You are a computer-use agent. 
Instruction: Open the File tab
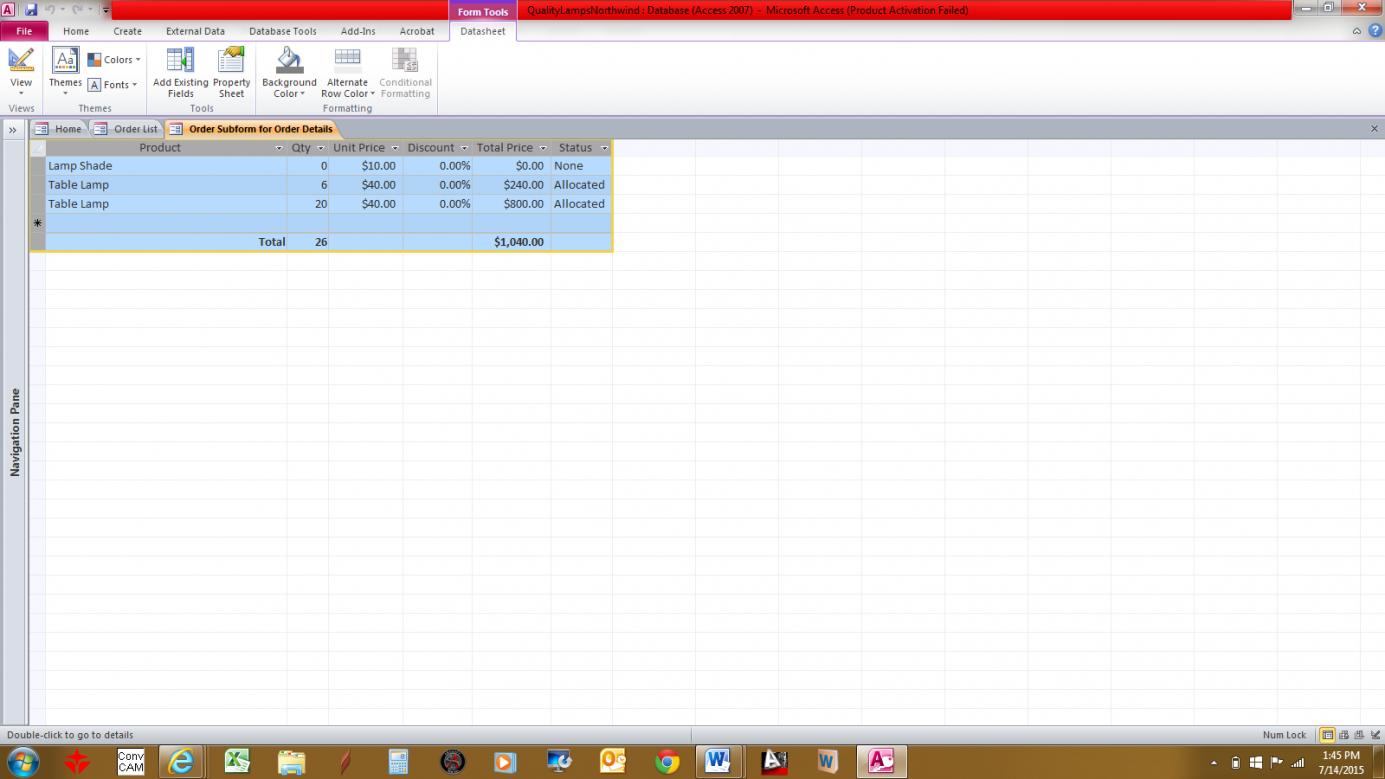click(24, 31)
